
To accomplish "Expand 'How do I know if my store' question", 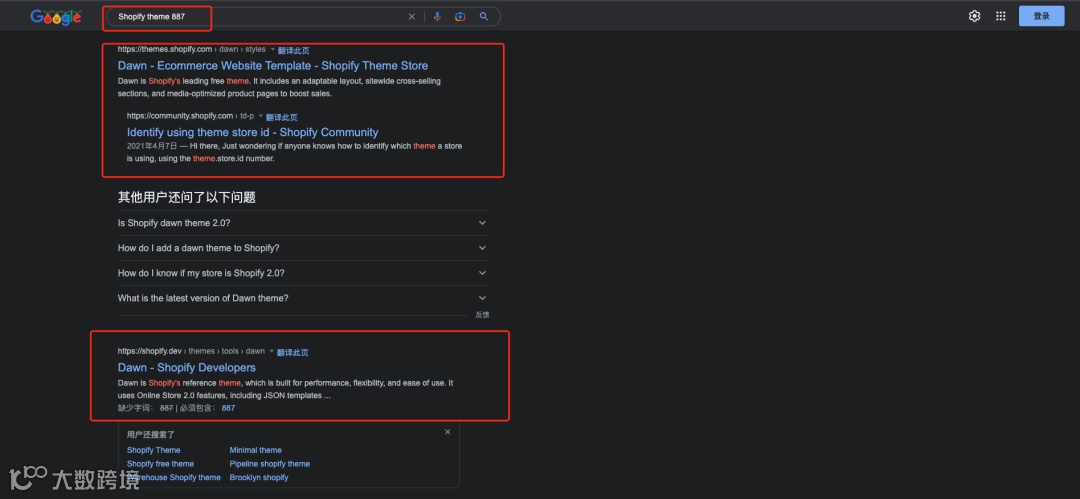I will point(303,273).
